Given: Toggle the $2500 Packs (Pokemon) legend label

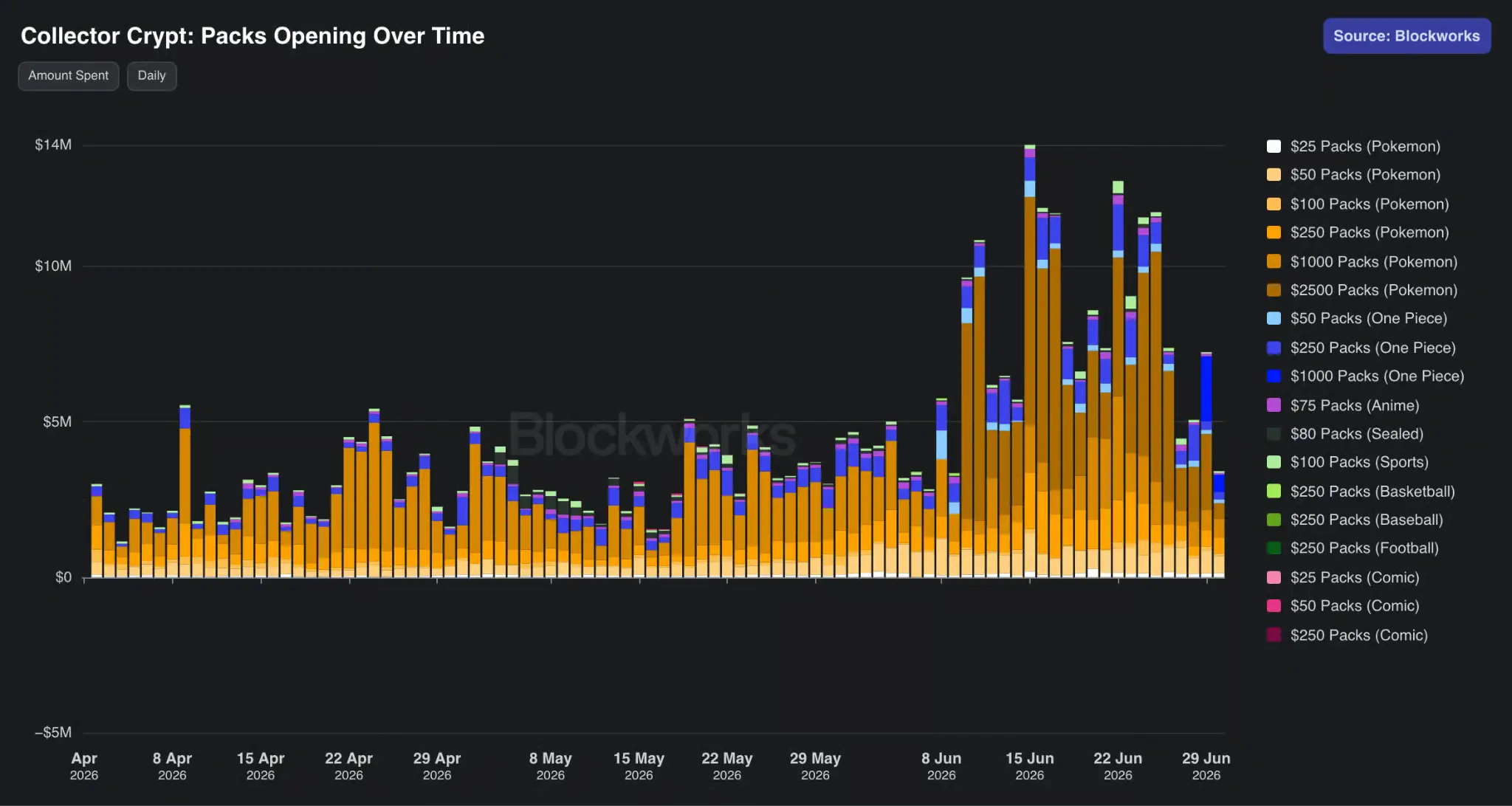Looking at the screenshot, I should pos(1374,290).
